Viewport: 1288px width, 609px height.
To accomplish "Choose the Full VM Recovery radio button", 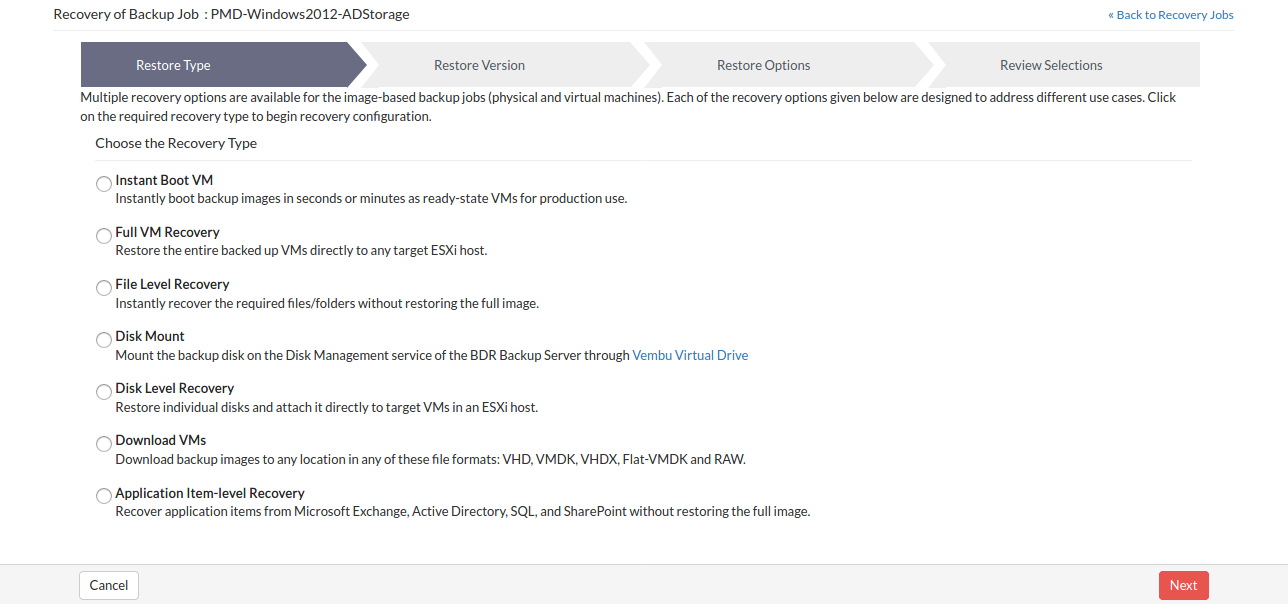I will 104,236.
